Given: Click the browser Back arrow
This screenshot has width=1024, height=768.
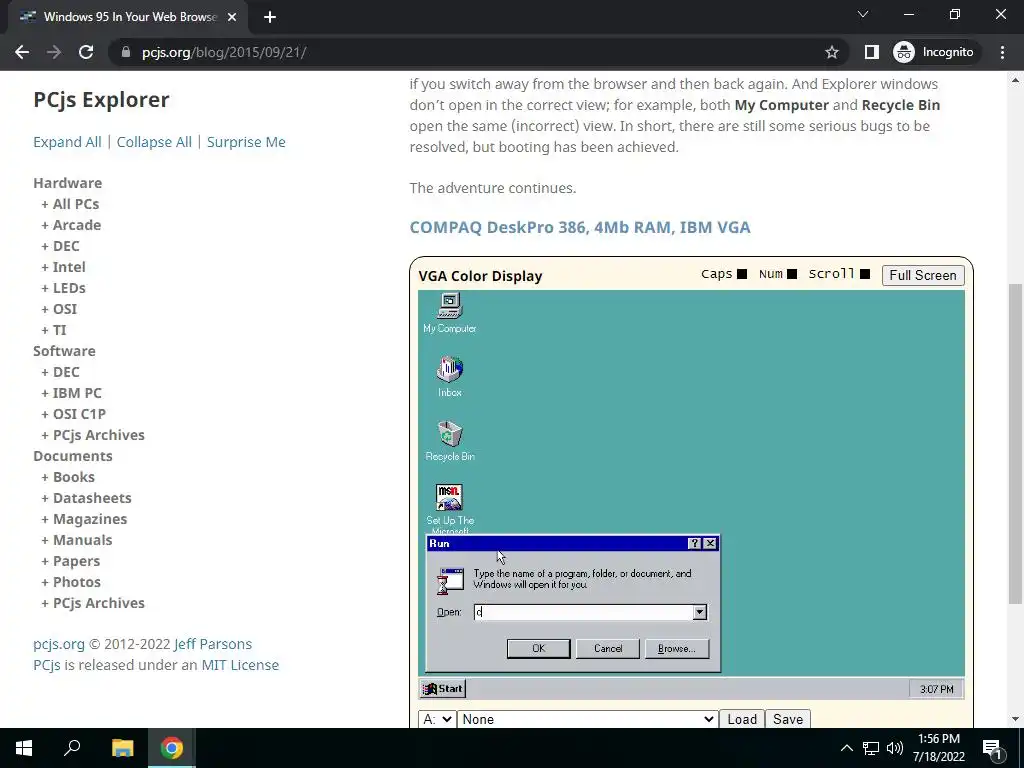Looking at the screenshot, I should point(22,52).
